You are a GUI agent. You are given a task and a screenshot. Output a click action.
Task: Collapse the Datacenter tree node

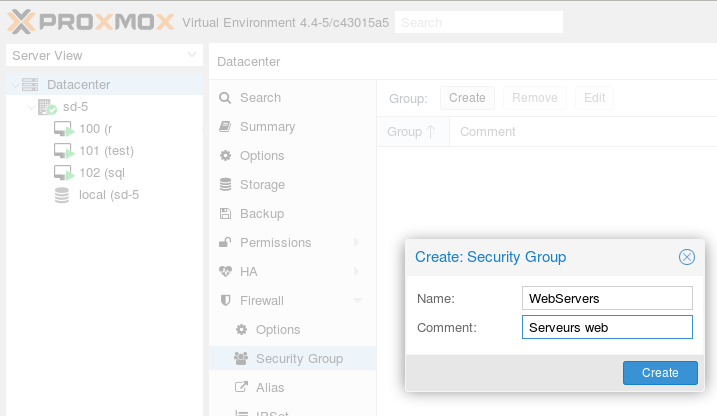(15, 85)
